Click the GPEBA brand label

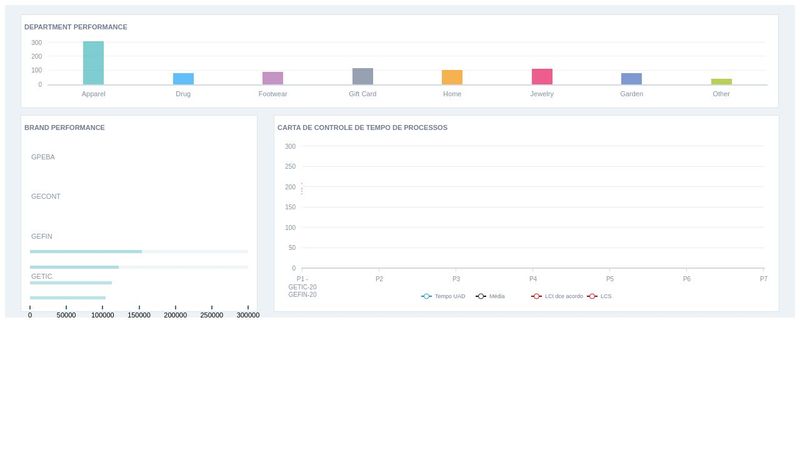43,157
